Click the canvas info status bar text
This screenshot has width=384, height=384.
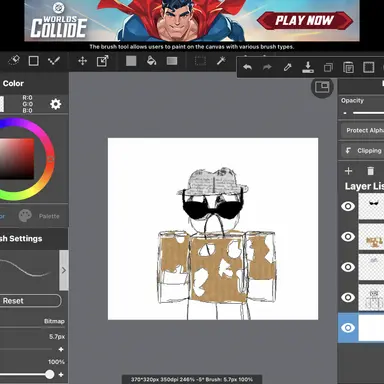pyautogui.click(x=192, y=379)
